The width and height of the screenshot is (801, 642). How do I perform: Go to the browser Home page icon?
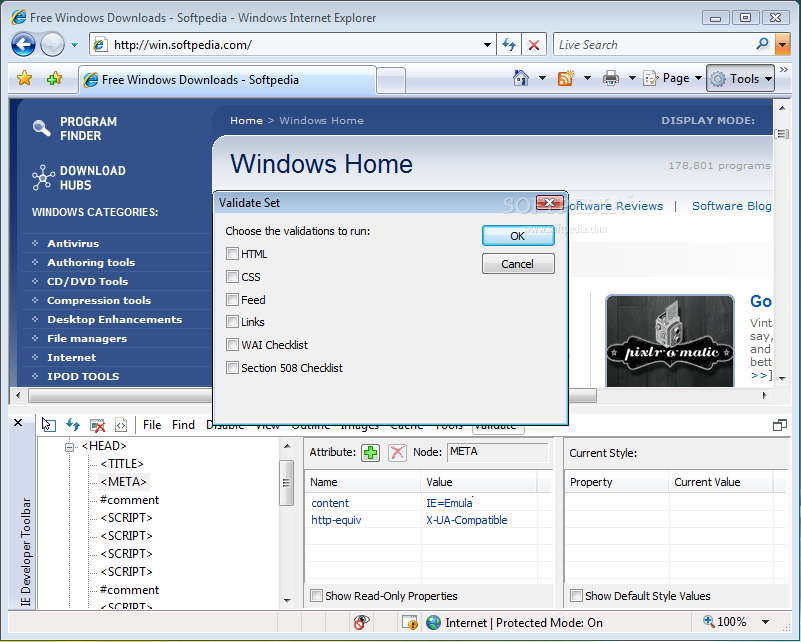521,78
